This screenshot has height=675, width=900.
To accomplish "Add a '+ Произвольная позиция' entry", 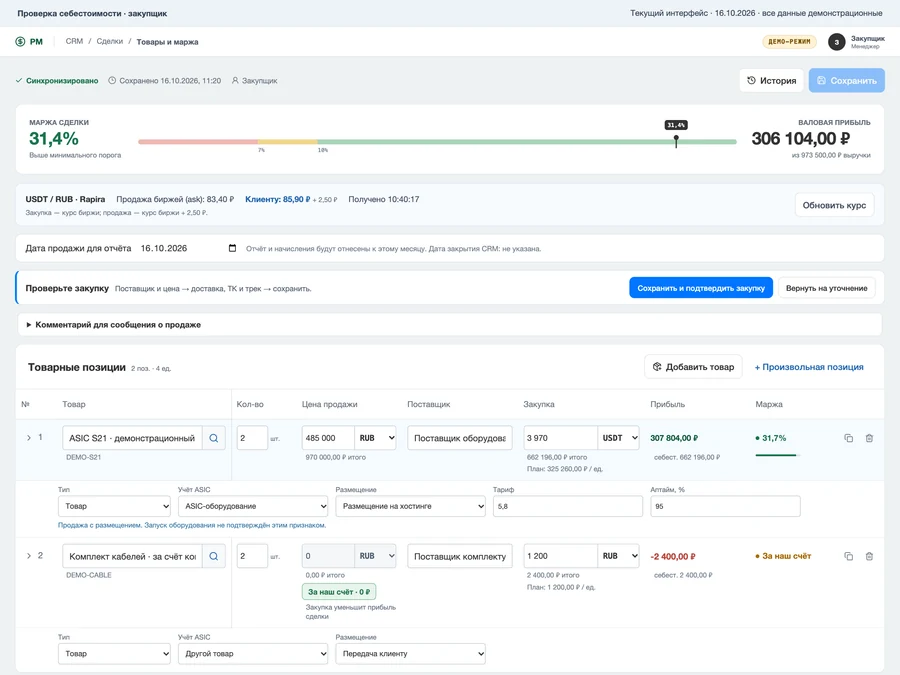I will click(809, 367).
